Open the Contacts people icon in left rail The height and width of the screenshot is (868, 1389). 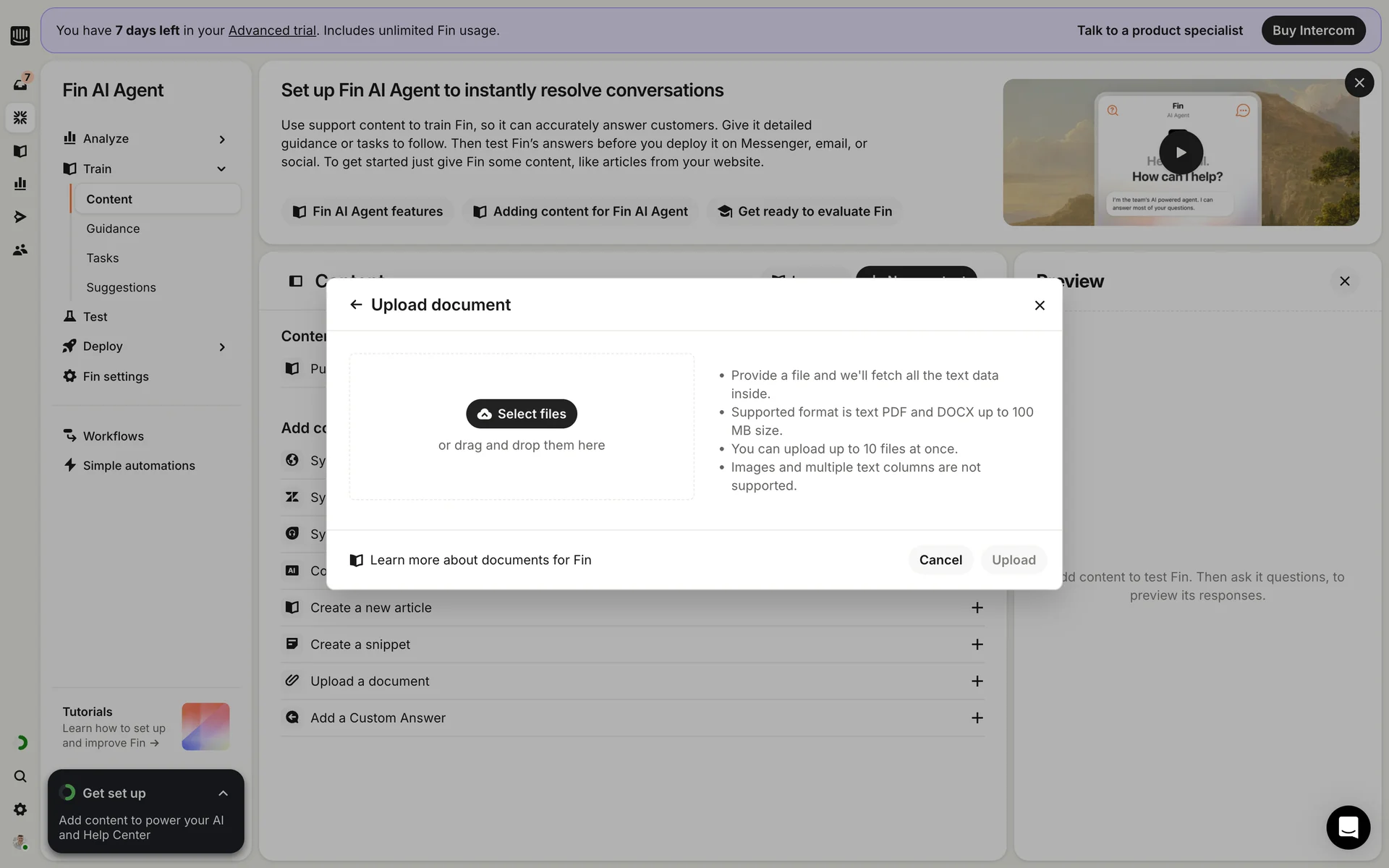point(20,250)
